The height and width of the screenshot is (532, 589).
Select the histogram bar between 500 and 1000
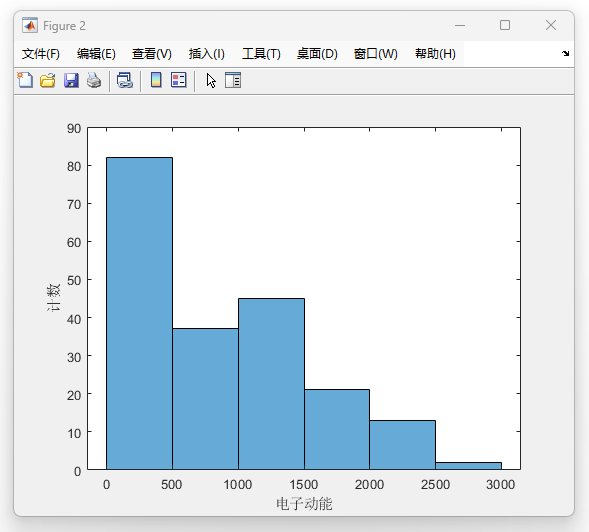(205, 399)
